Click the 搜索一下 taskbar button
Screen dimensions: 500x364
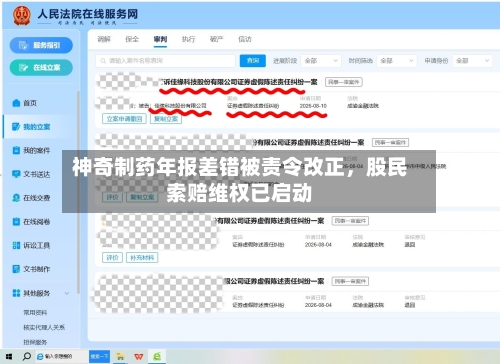(x=99, y=357)
